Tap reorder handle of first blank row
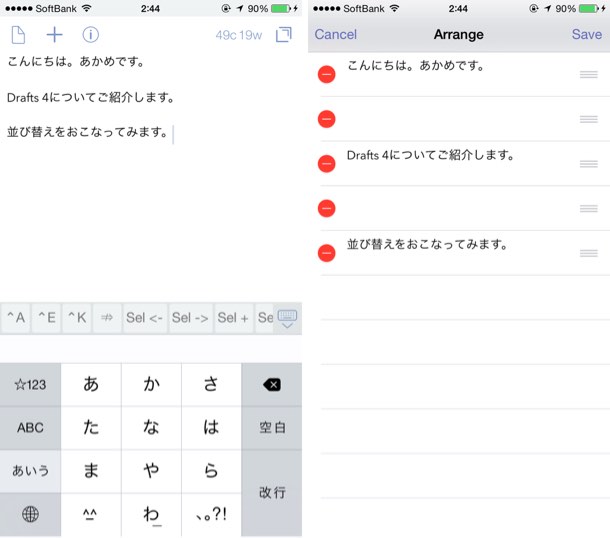Image resolution: width=610 pixels, height=538 pixels. coord(589,119)
